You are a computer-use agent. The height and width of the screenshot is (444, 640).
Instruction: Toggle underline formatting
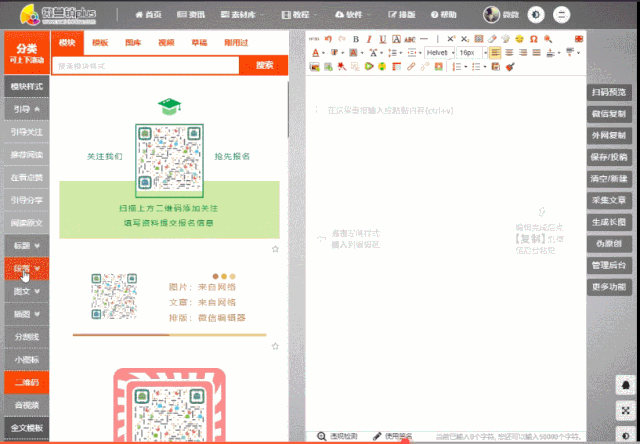pos(382,39)
